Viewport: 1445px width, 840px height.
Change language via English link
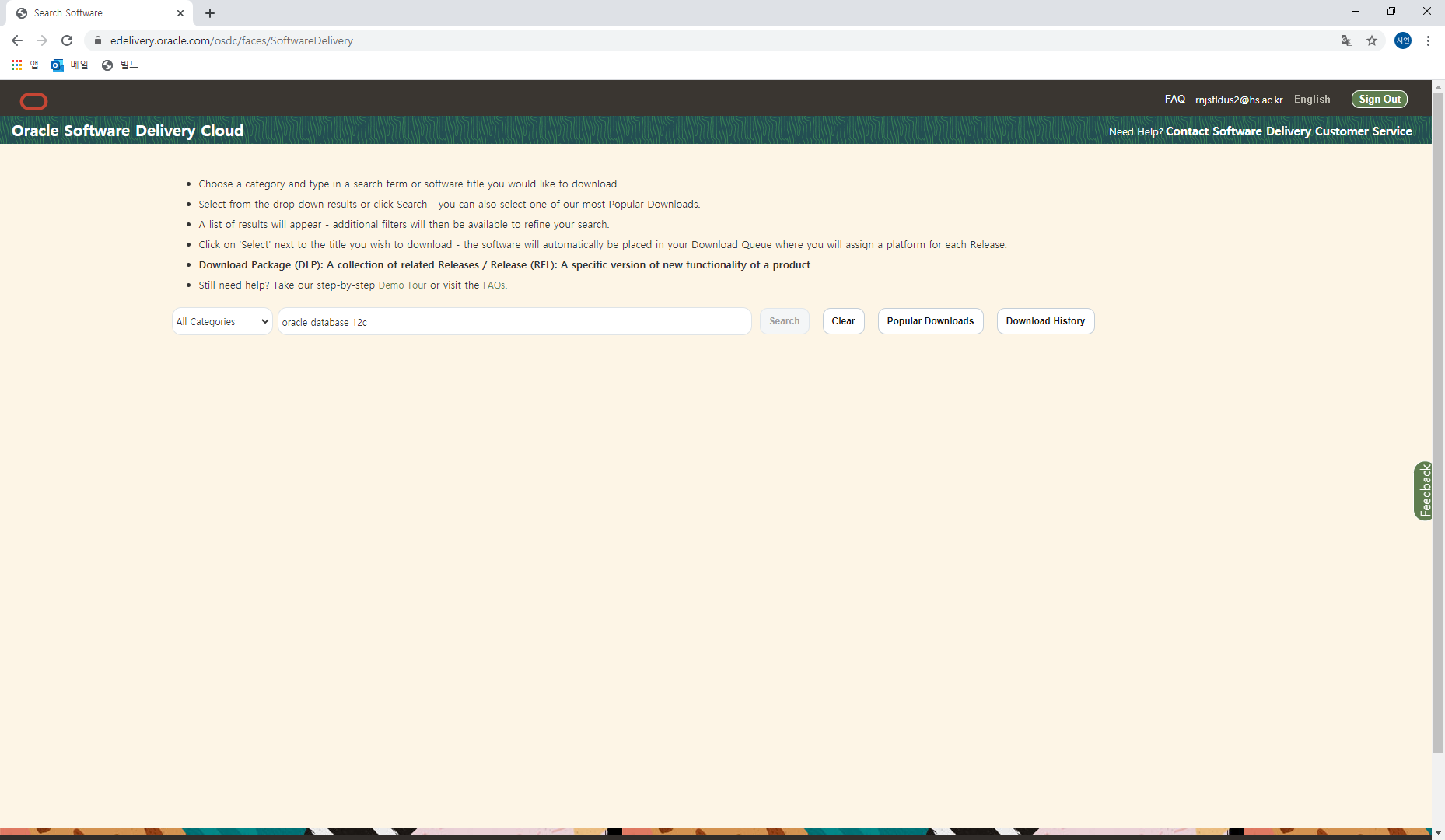(x=1311, y=99)
